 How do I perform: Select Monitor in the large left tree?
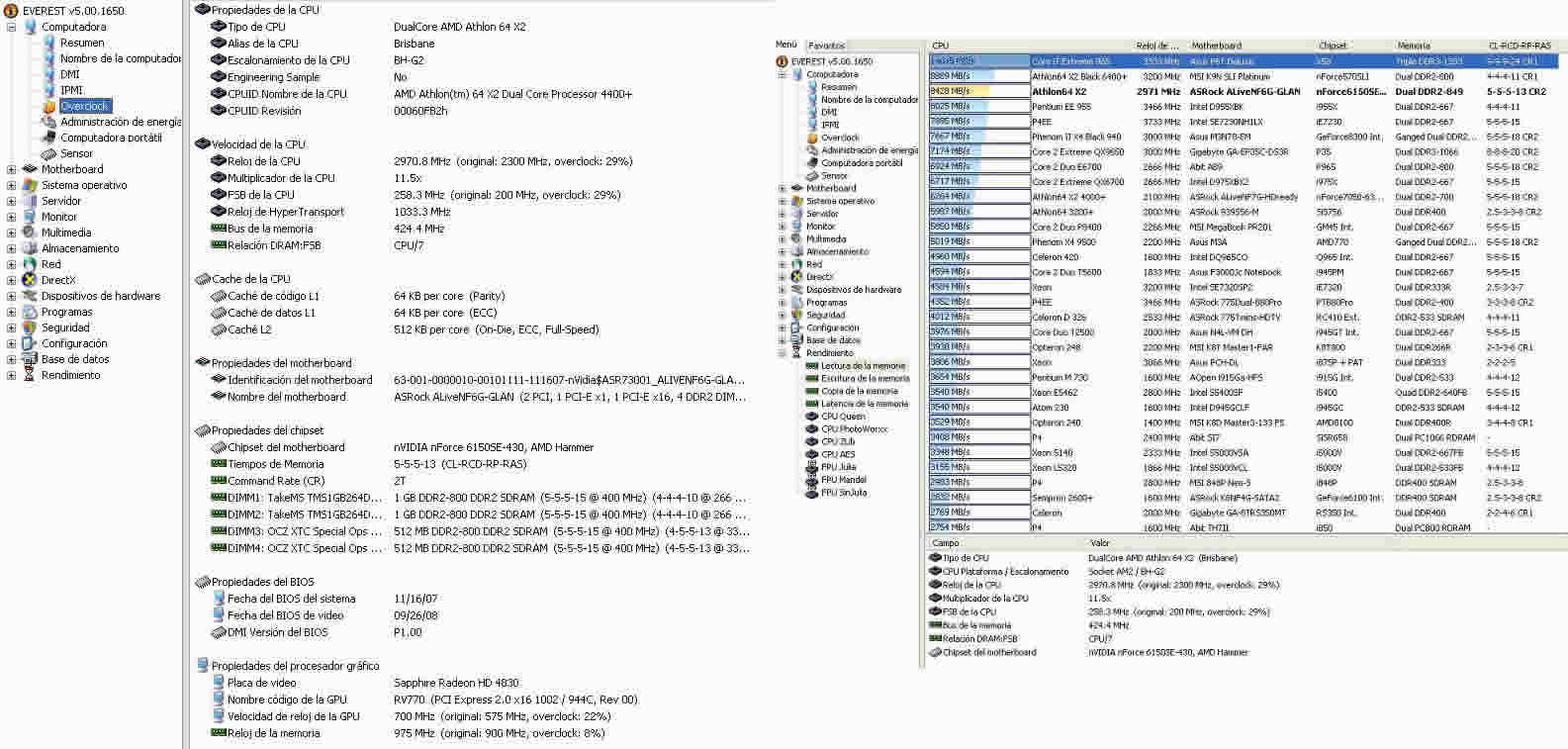(59, 217)
